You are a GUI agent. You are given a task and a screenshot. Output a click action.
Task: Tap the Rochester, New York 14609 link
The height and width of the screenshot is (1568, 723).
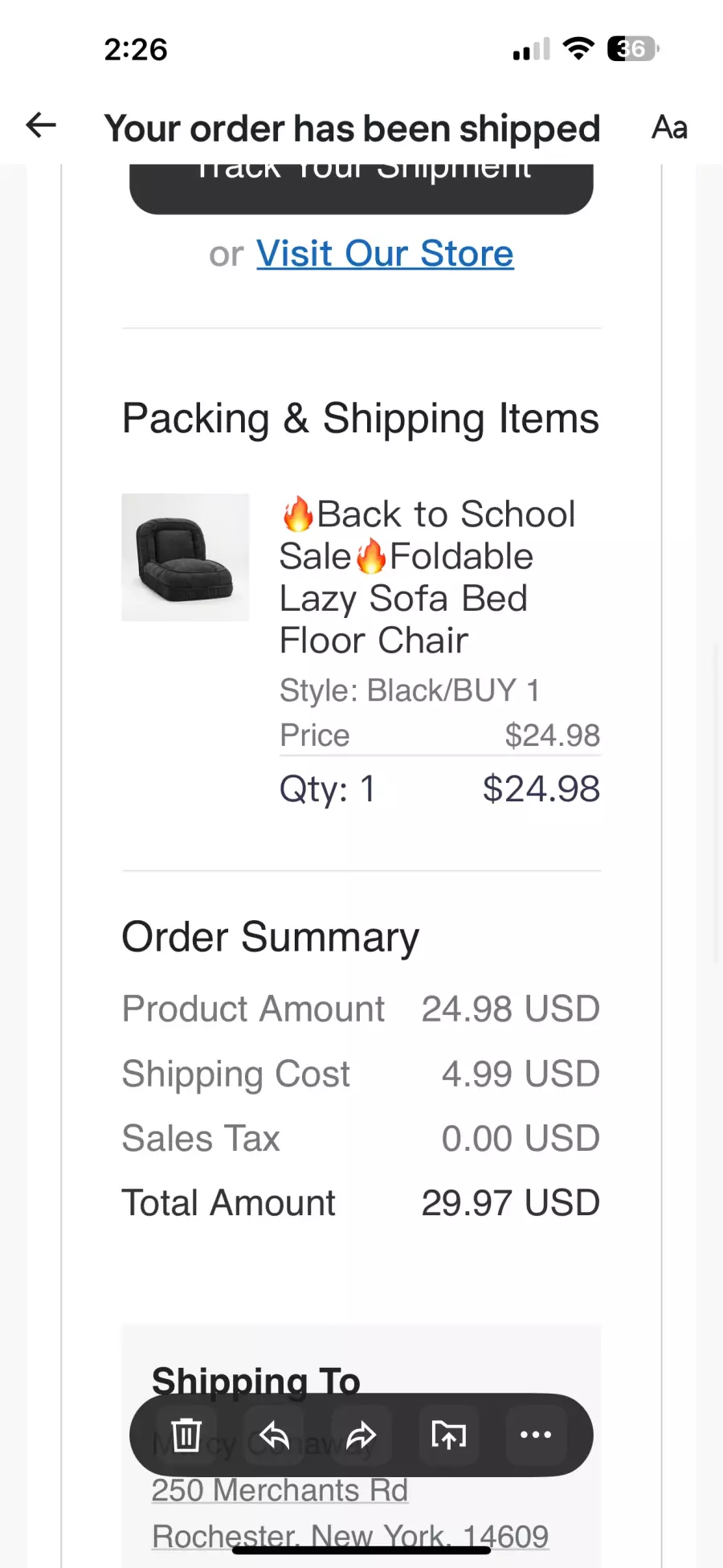point(350,1537)
